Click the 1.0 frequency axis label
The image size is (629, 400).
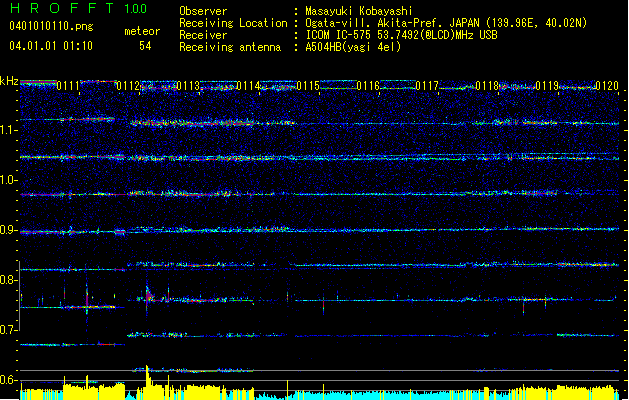(9, 180)
